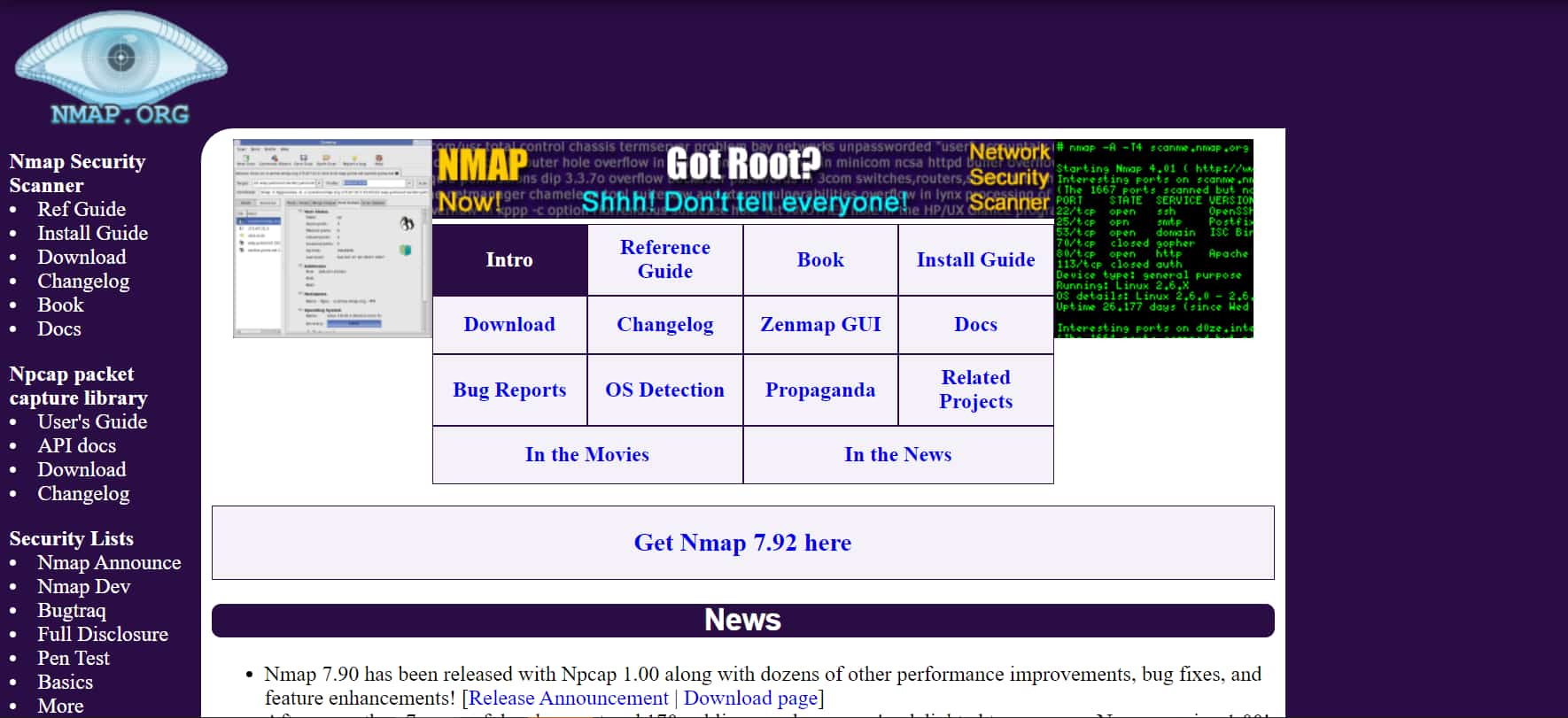Open the Book tab in navigation grid
The height and width of the screenshot is (718, 1568).
click(820, 259)
